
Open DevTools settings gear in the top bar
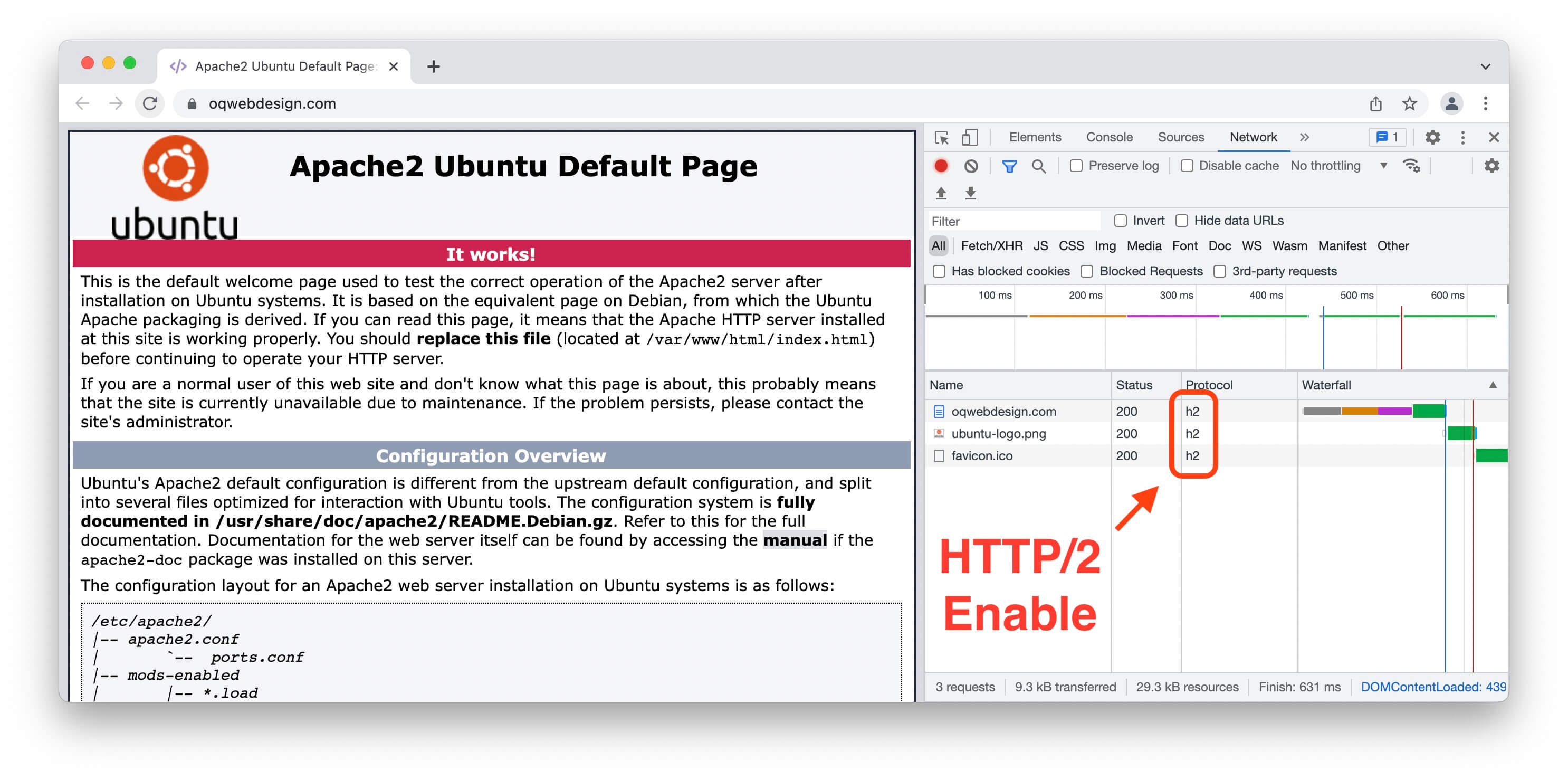(x=1433, y=138)
